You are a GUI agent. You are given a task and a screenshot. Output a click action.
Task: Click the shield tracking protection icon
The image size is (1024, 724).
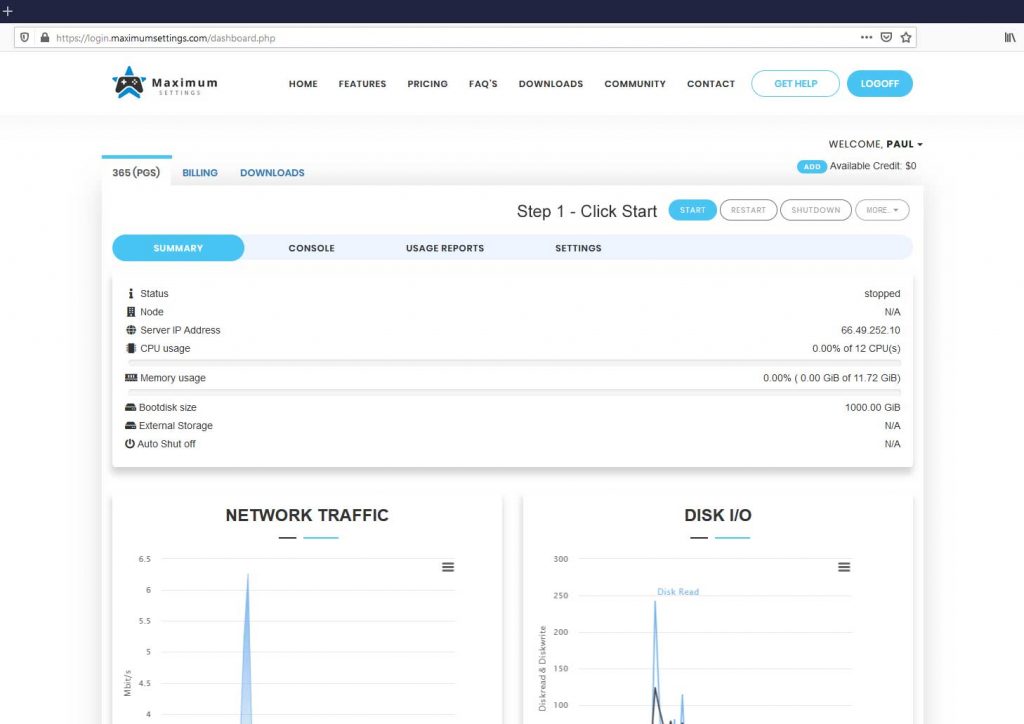tap(25, 37)
